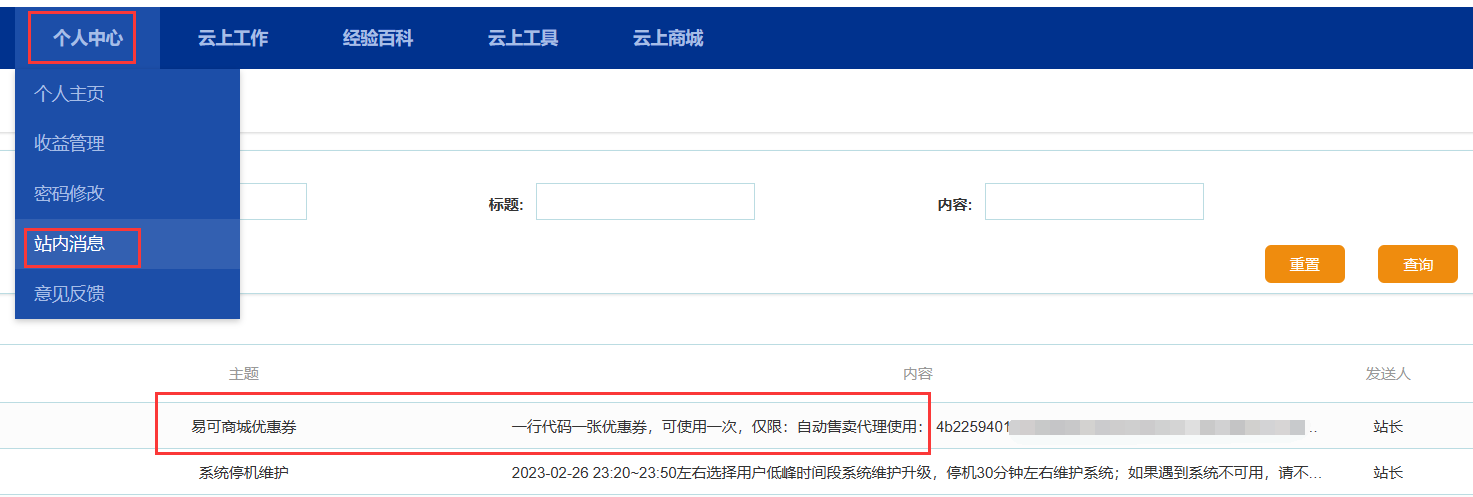Open 云上商城 from the navigation bar
This screenshot has width=1473, height=497.
pyautogui.click(x=667, y=38)
